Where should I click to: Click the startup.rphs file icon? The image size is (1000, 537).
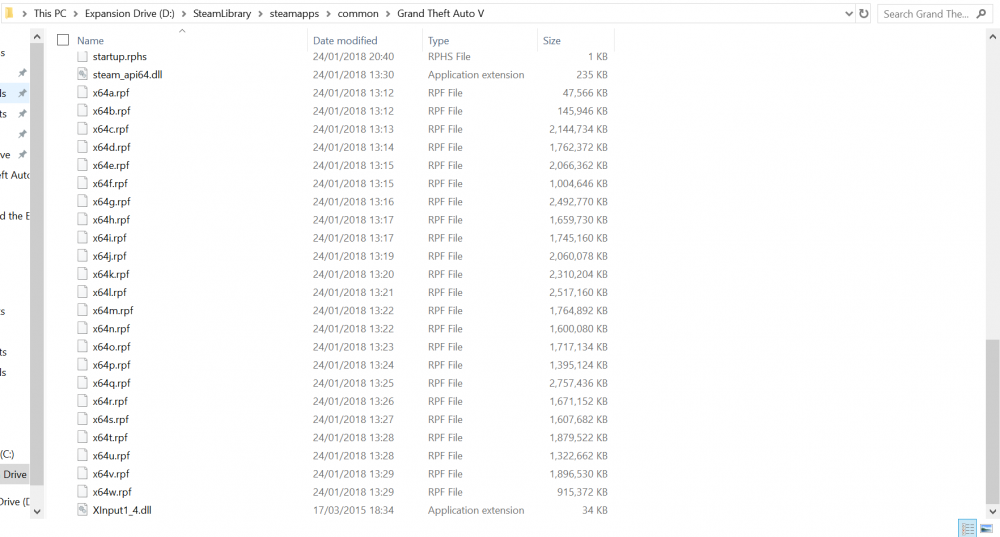[x=82, y=56]
